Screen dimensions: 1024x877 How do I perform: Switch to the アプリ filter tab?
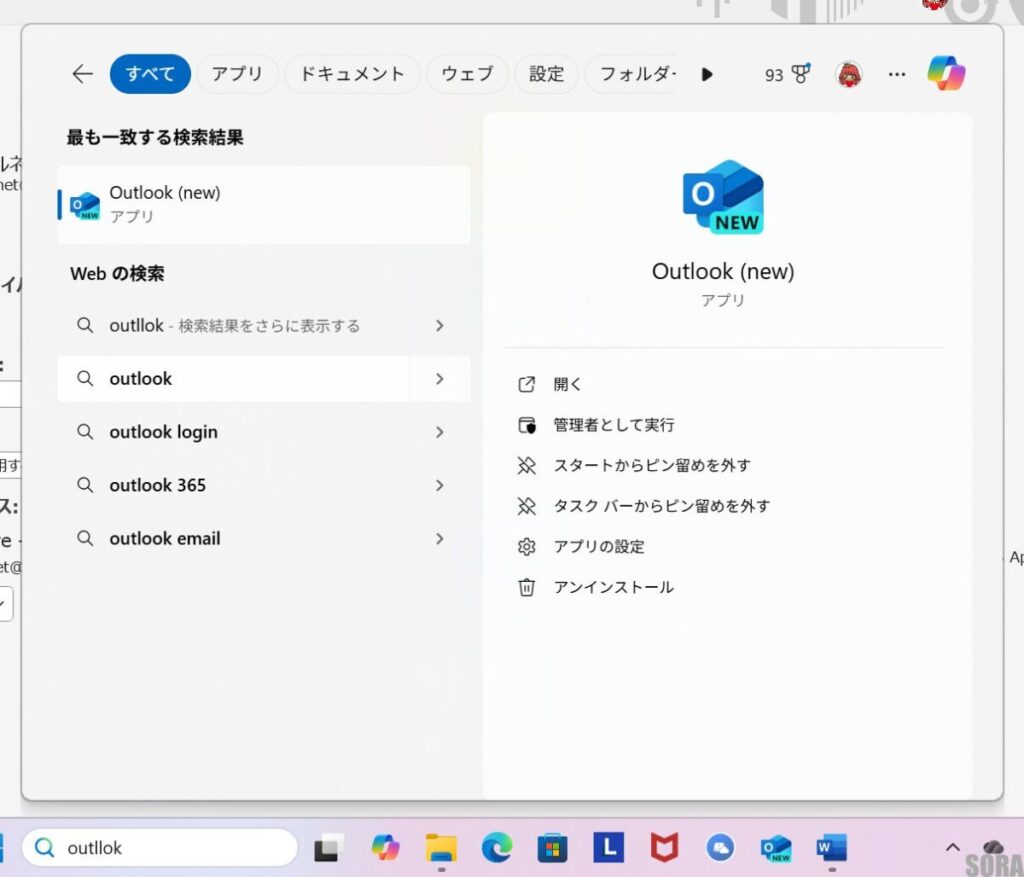[x=237, y=73]
